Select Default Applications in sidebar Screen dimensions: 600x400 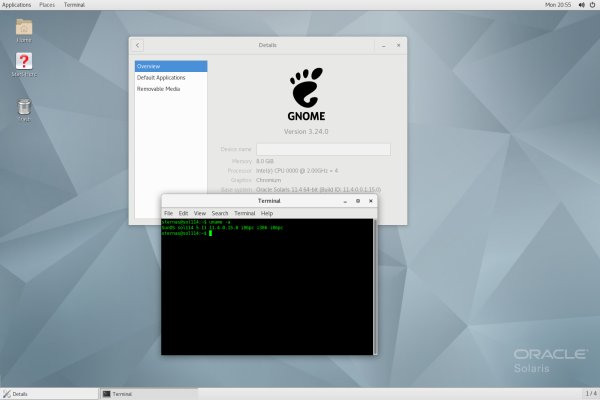click(160, 77)
